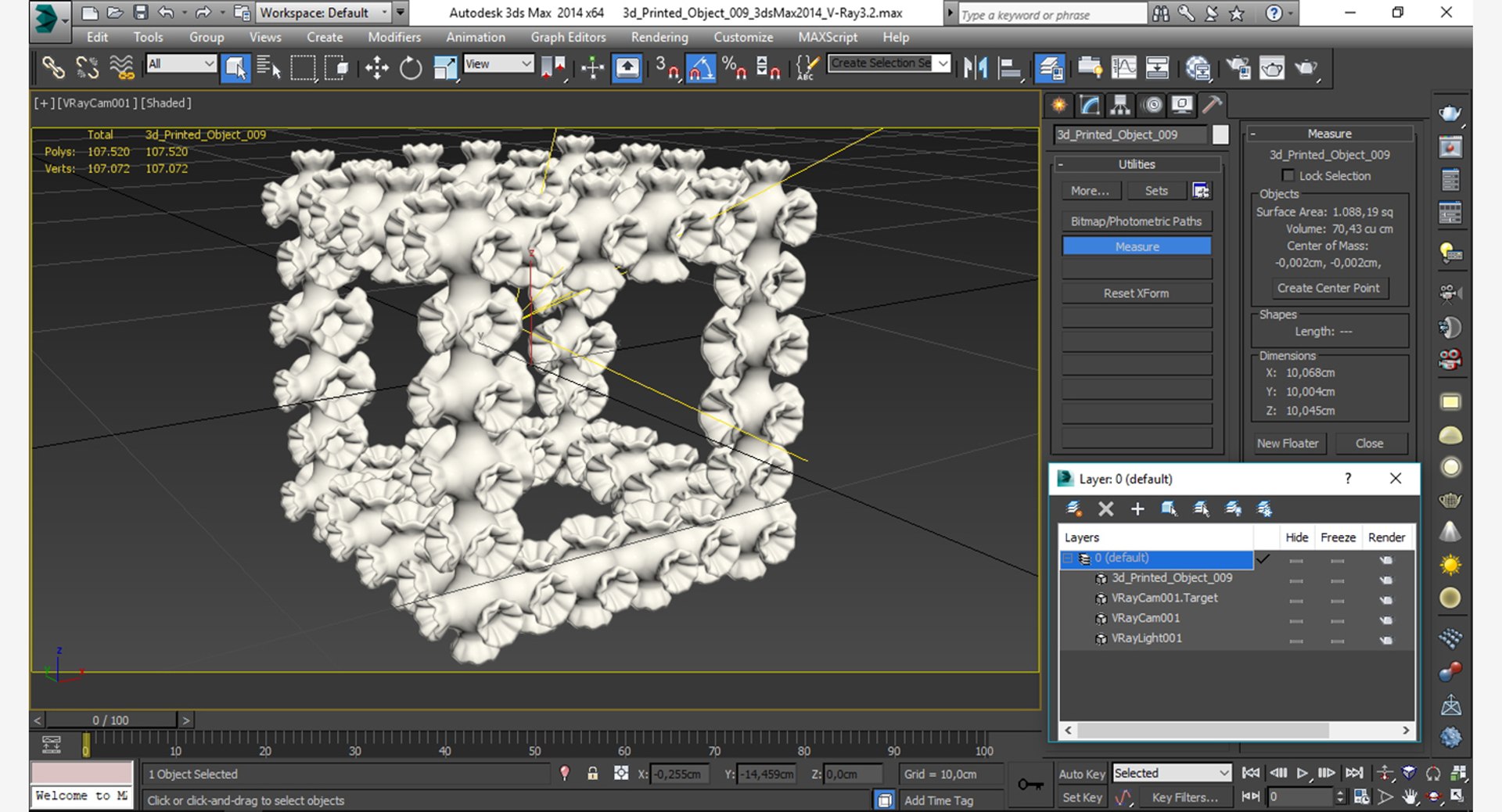Toggle render for VRayLight001 layer item

click(1385, 640)
